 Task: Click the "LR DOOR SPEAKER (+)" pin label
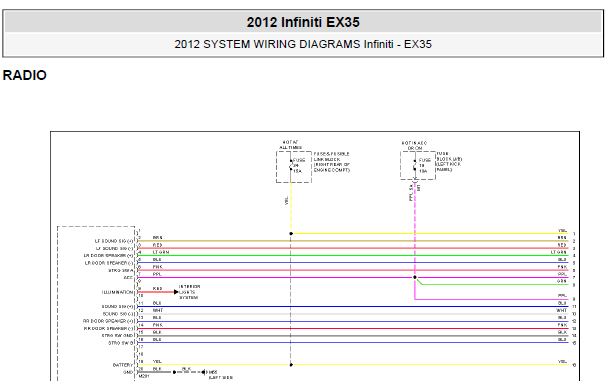(108, 256)
